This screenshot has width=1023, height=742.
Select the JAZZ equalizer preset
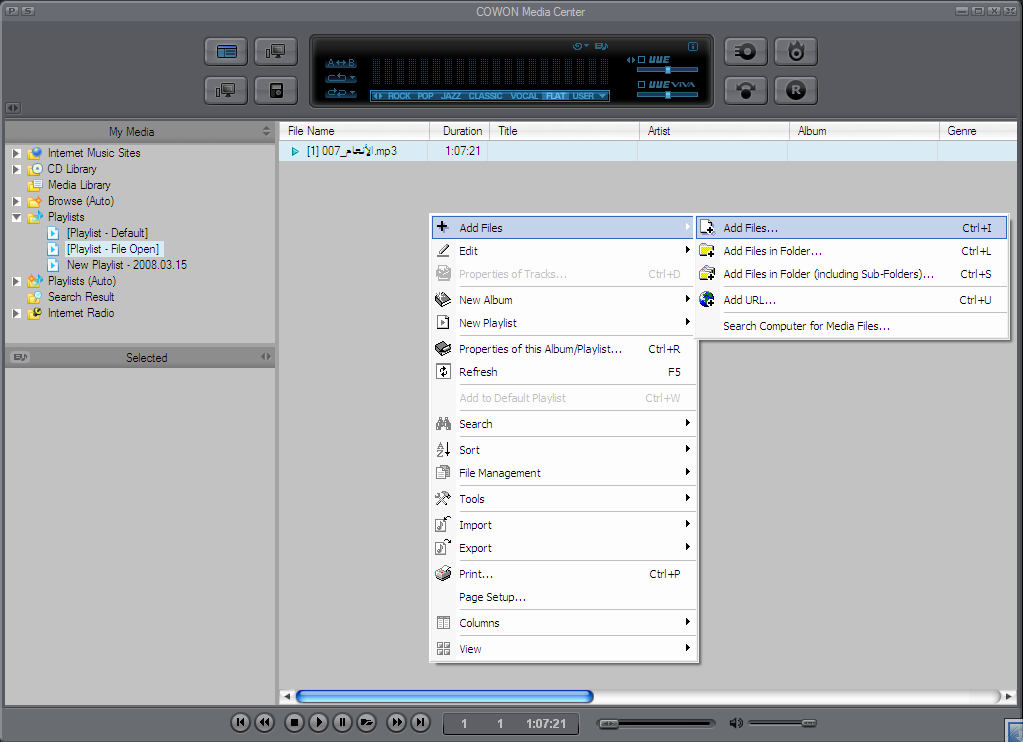tap(451, 96)
